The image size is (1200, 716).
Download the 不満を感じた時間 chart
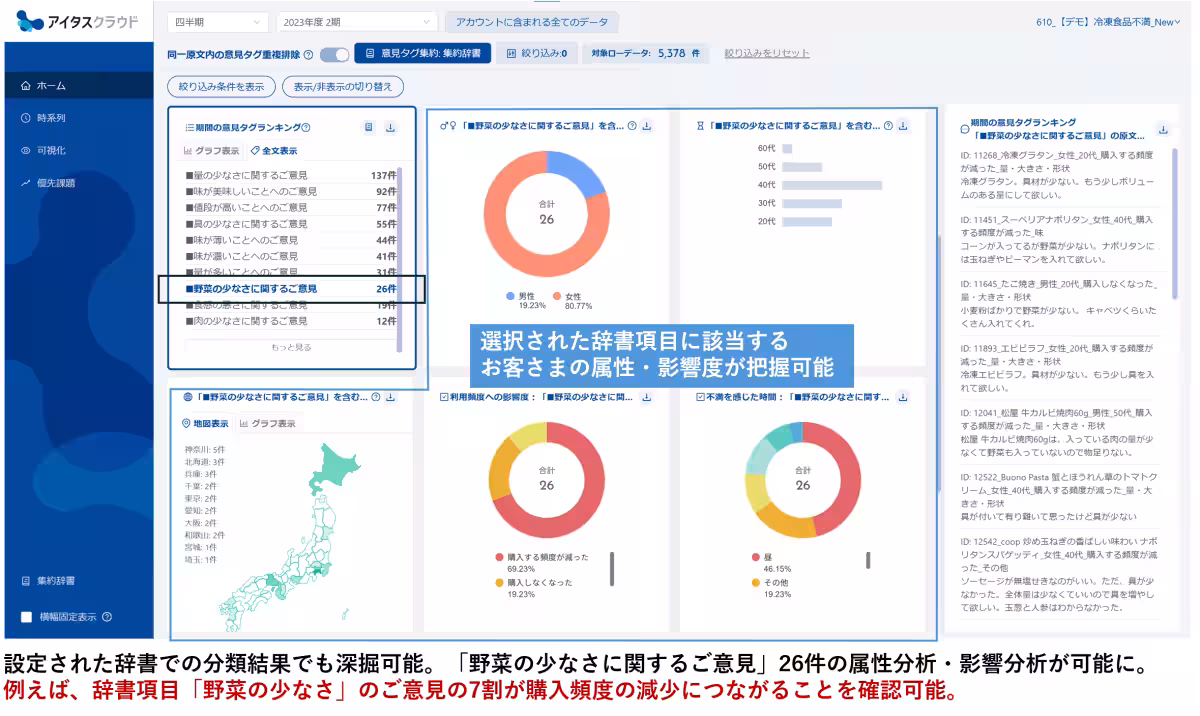[x=903, y=397]
